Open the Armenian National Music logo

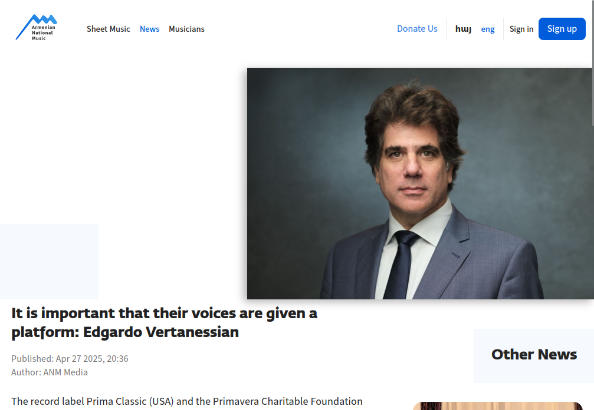click(x=36, y=27)
